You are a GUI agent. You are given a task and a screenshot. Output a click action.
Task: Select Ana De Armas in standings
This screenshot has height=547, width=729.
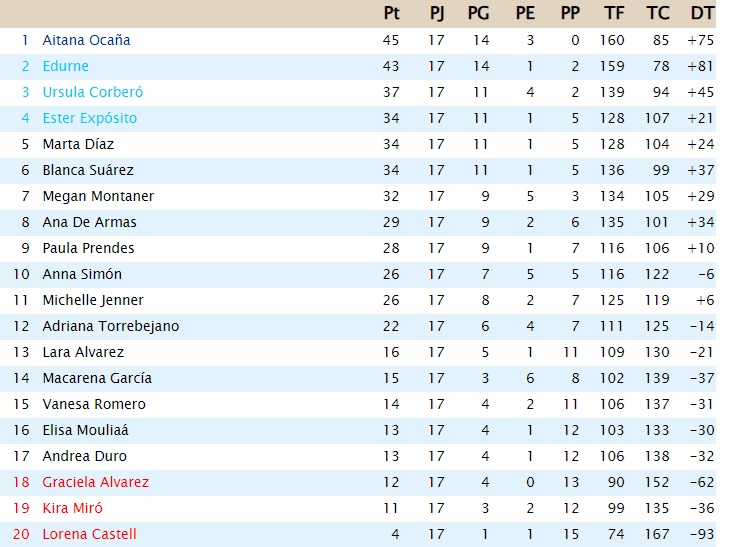point(89,222)
